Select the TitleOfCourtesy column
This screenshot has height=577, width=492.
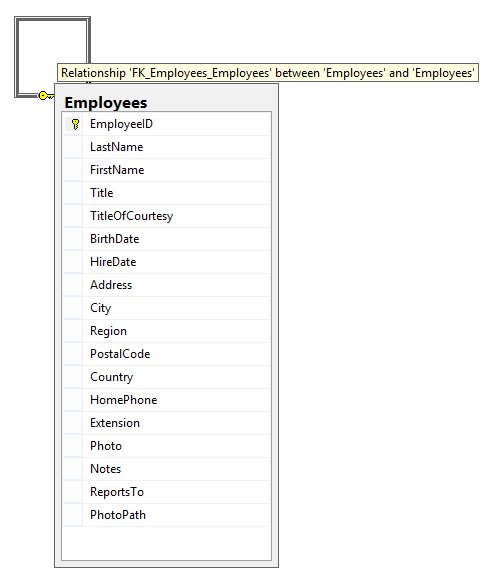point(167,216)
